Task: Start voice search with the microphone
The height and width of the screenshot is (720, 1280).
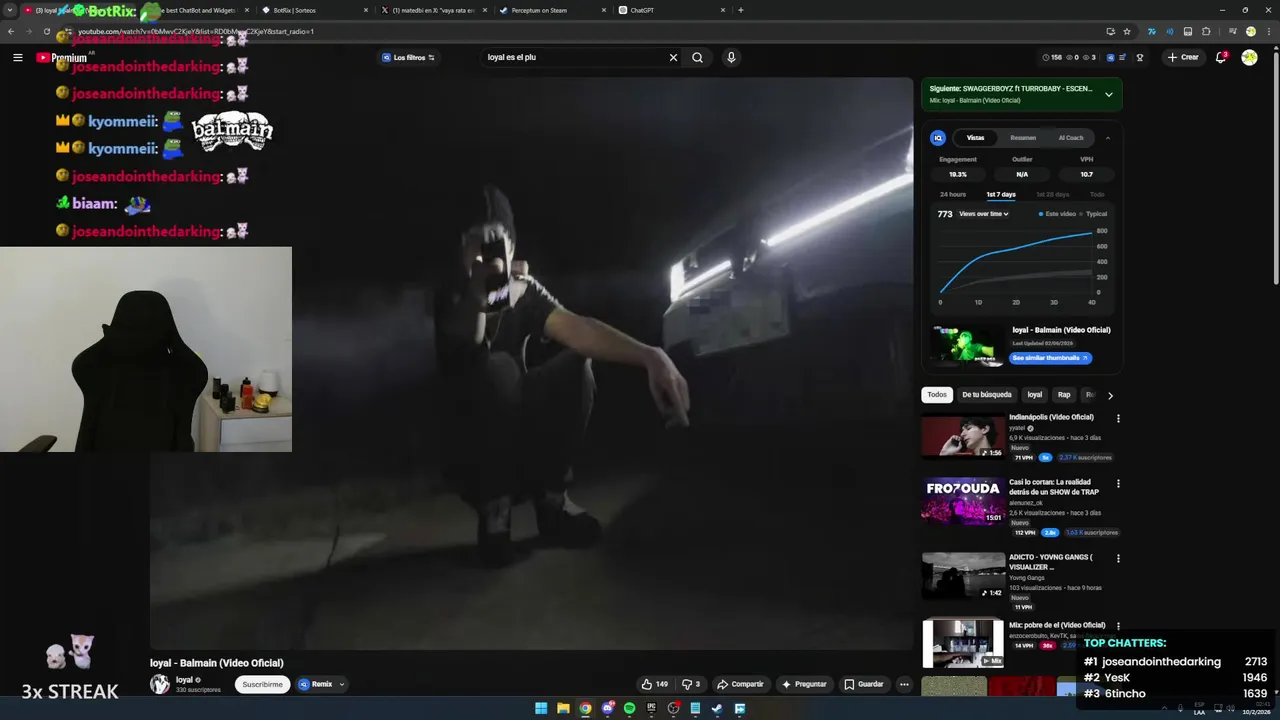Action: click(x=731, y=58)
